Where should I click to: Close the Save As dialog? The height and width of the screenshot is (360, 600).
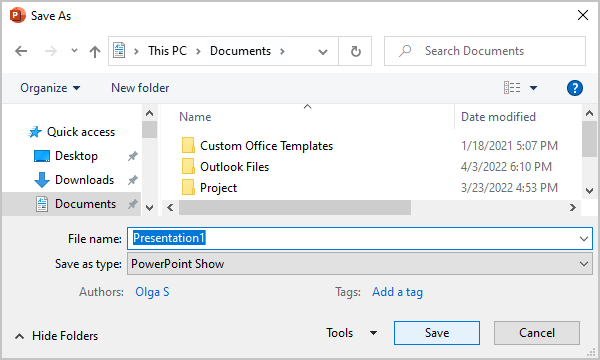coord(583,15)
